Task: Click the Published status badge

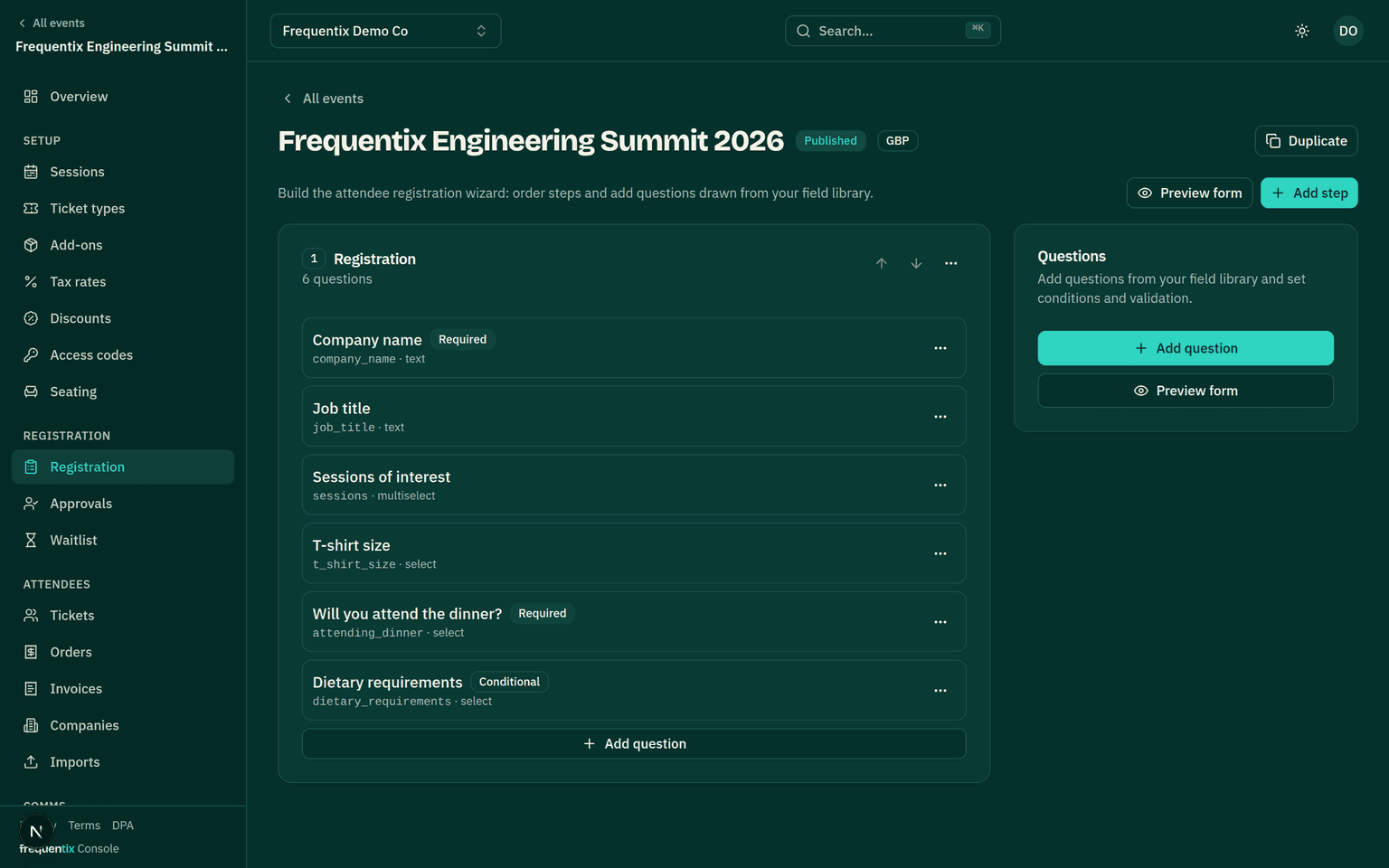Action: [x=830, y=141]
